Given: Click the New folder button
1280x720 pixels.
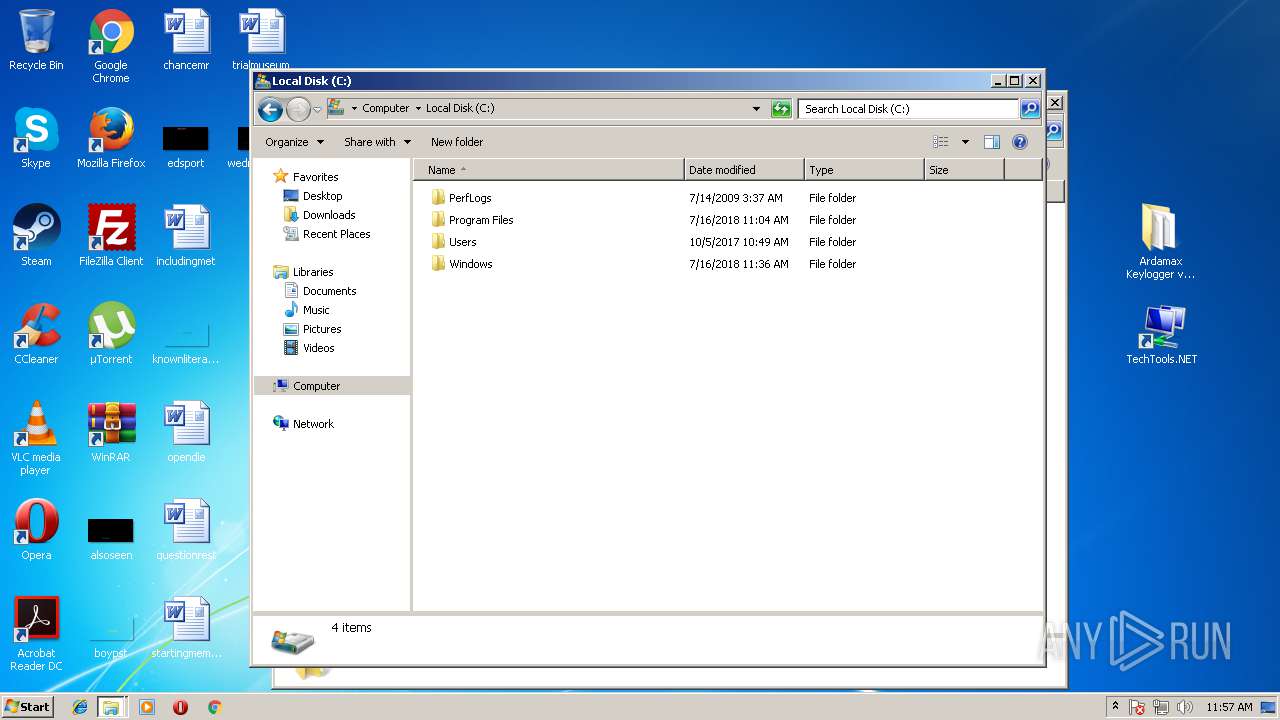Looking at the screenshot, I should tap(457, 142).
